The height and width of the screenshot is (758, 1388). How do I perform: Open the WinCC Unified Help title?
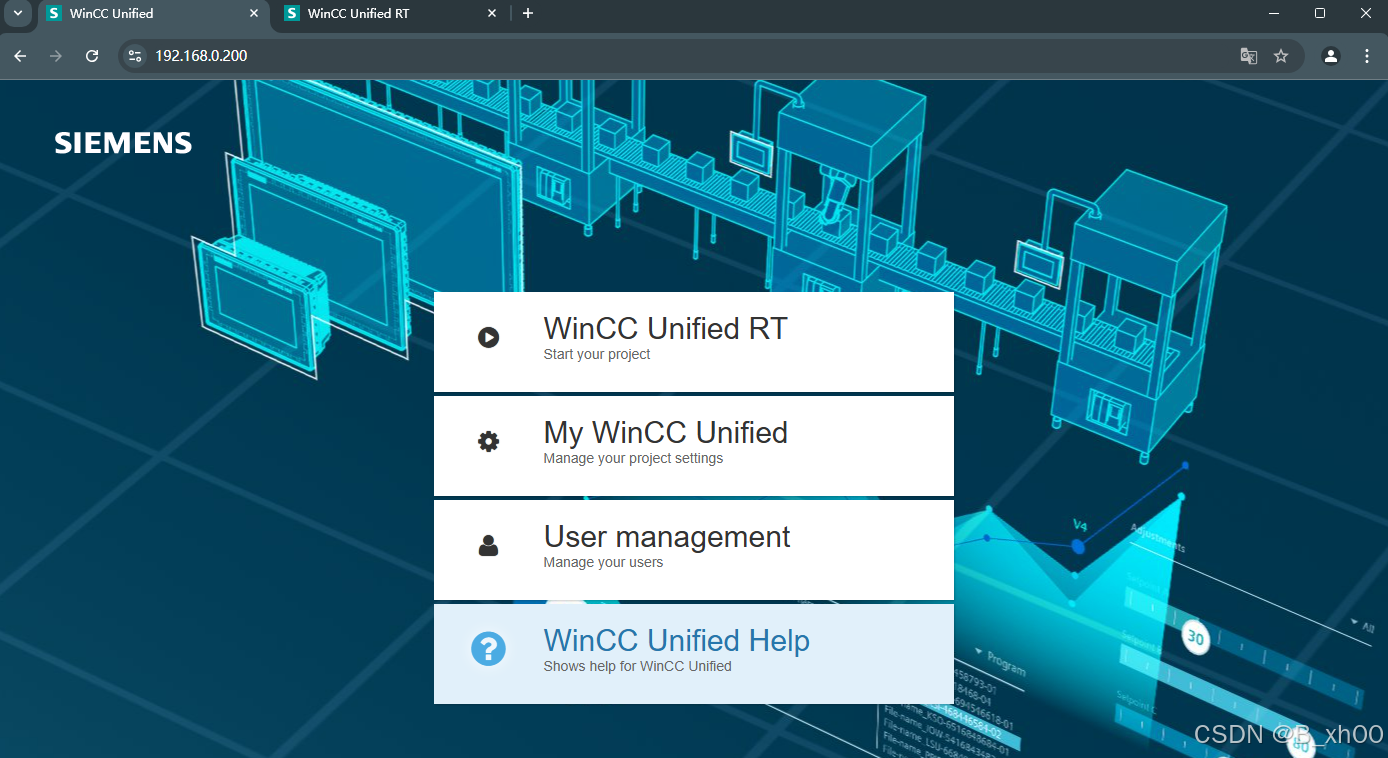coord(676,640)
